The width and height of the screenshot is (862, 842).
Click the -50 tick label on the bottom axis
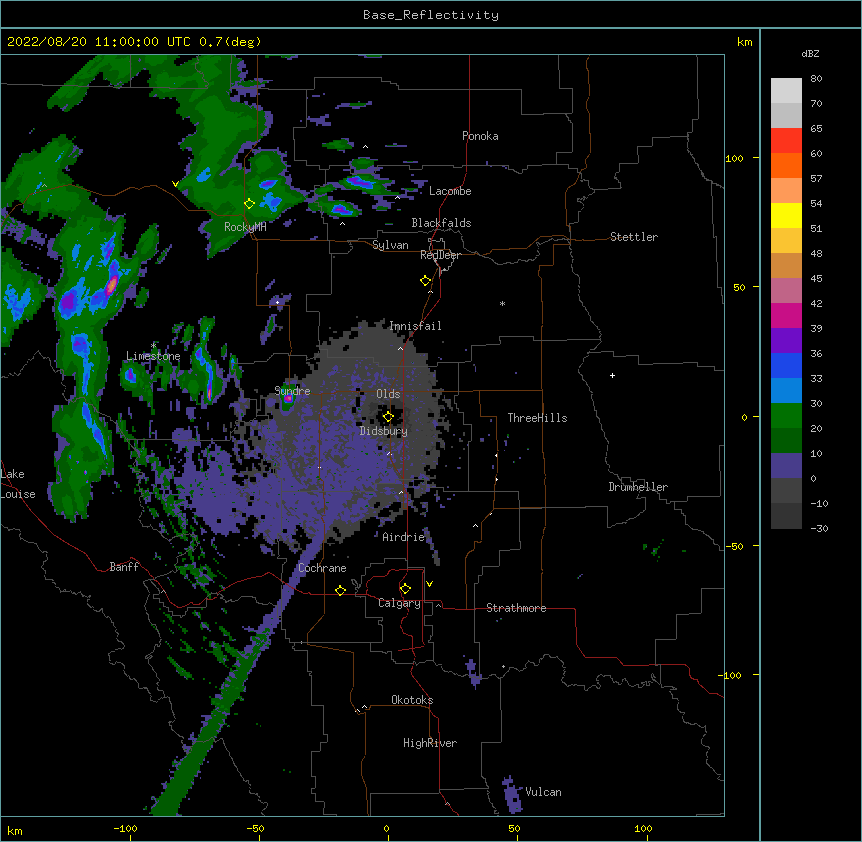pos(255,828)
